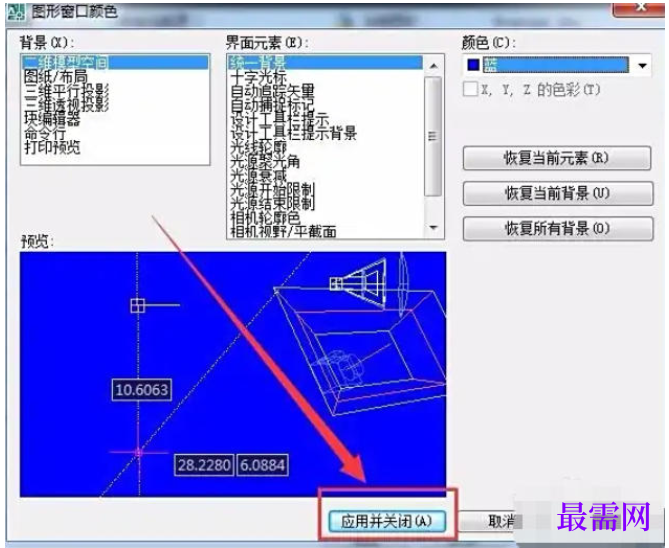Select 打印预览 background context
Viewport: 669px width, 548px height.
pos(52,147)
